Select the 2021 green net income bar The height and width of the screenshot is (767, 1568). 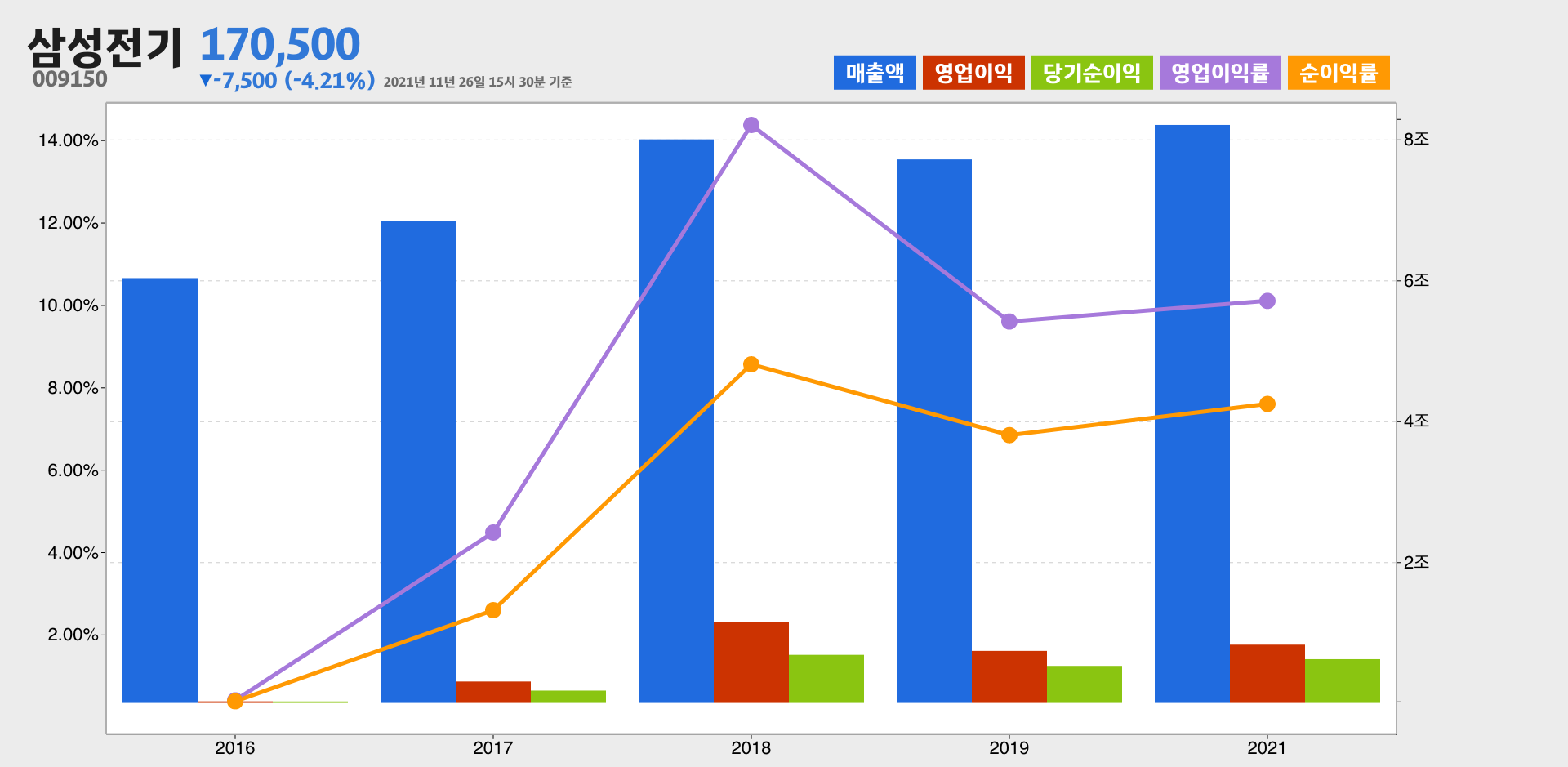(x=1343, y=681)
